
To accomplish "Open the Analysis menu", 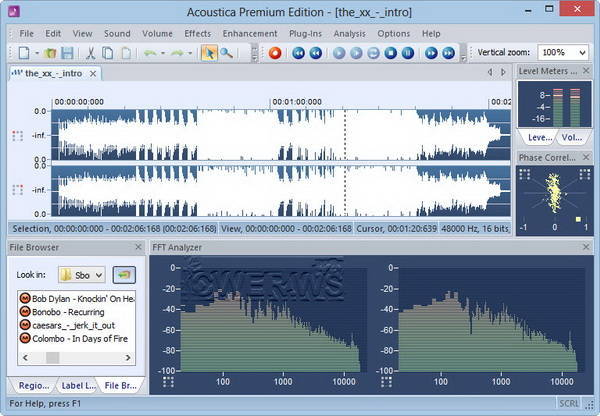I will point(348,33).
